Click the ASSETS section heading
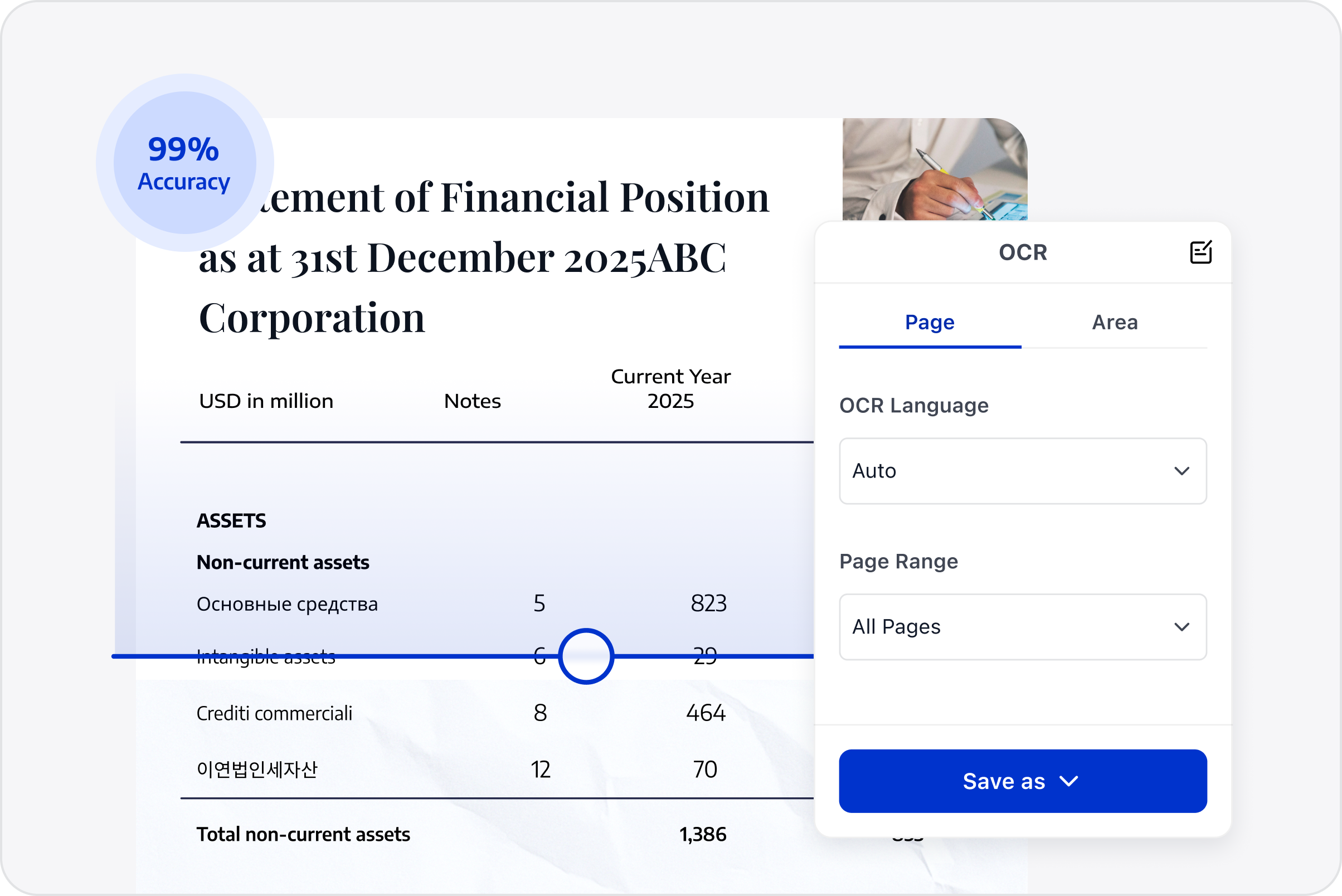Viewport: 1342px width, 896px height. pos(231,520)
